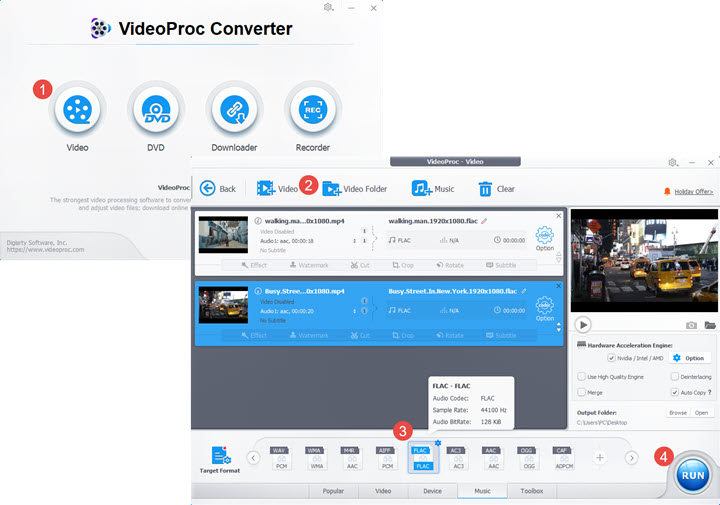Rename output walking.man.1920x1080.flac with pencil icon

484,221
